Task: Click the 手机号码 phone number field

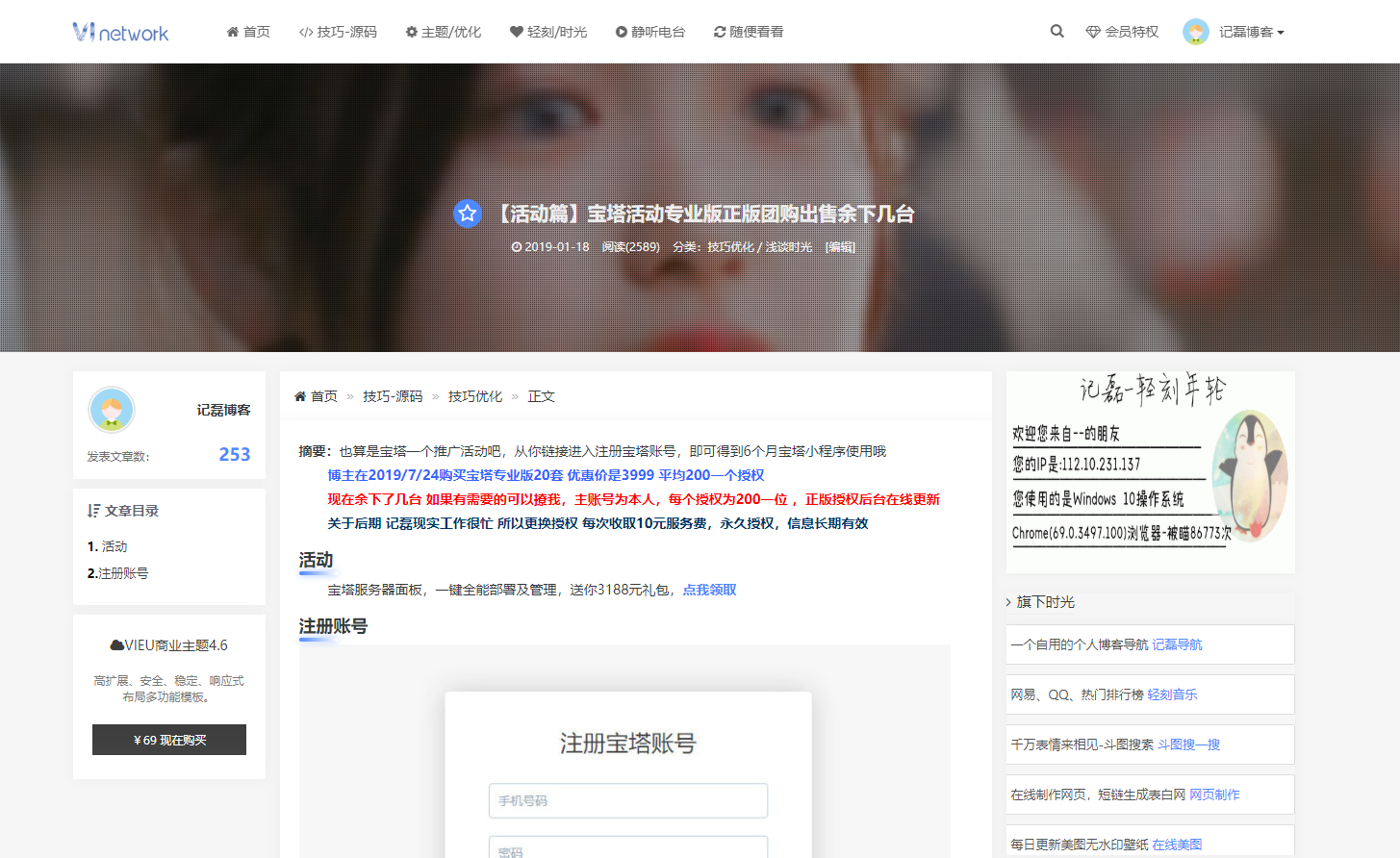Action: tap(627, 800)
